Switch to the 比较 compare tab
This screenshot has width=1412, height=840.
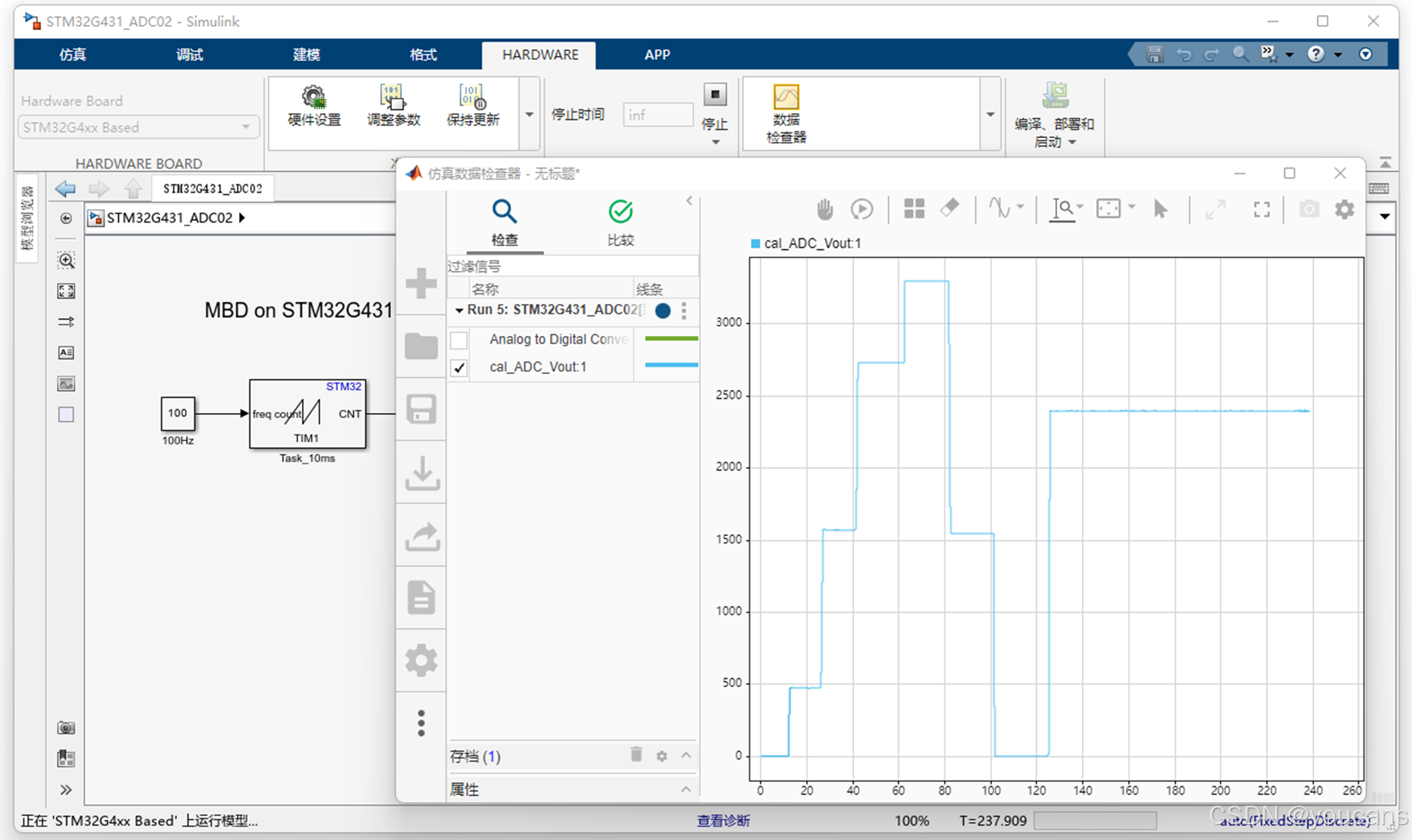click(620, 223)
